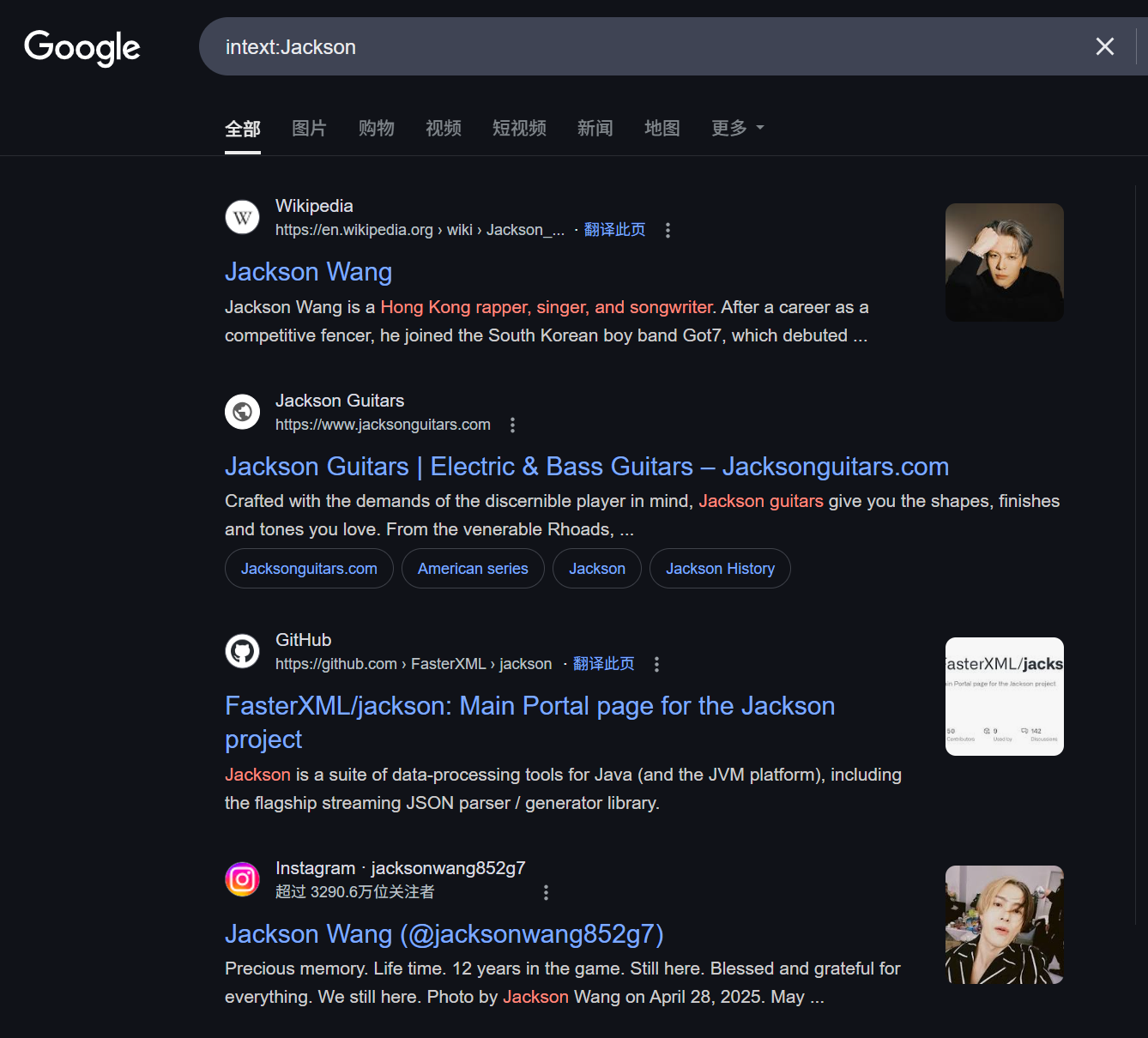Expand the 更多 dropdown
This screenshot has height=1038, width=1148.
738,129
